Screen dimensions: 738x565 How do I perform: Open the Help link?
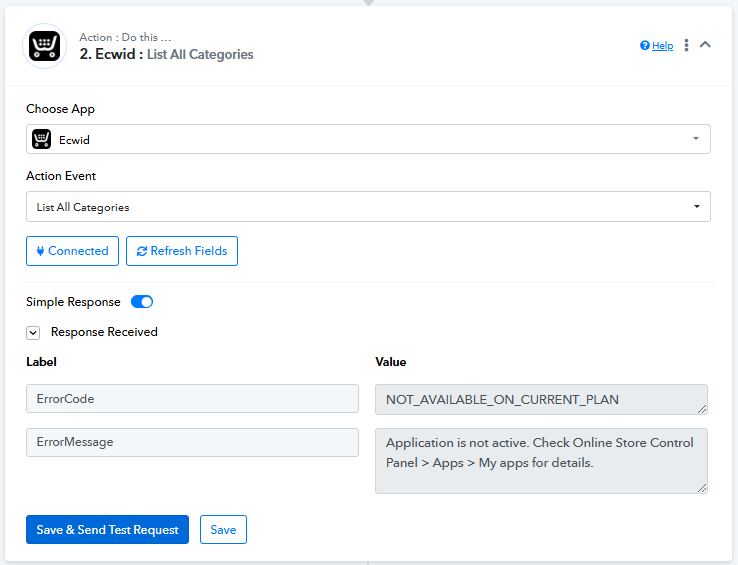(x=662, y=46)
